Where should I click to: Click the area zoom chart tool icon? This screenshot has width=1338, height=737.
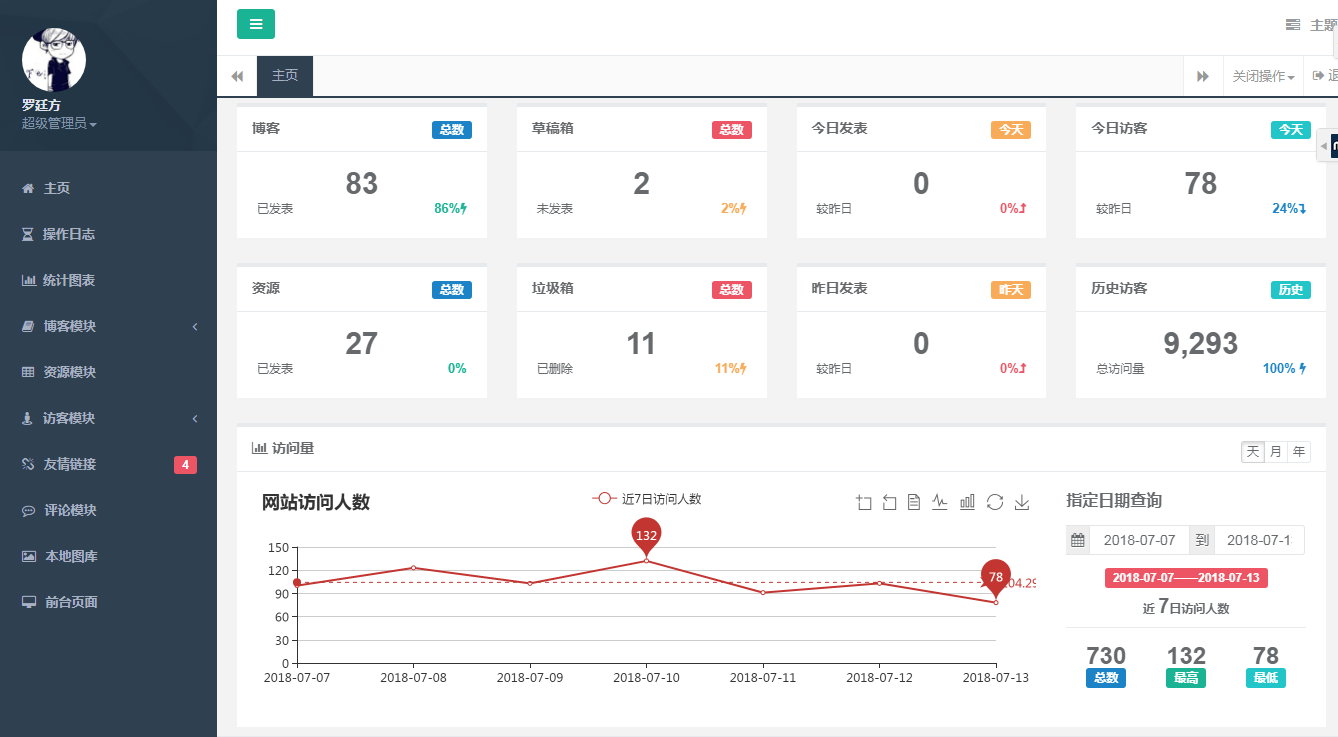864,502
